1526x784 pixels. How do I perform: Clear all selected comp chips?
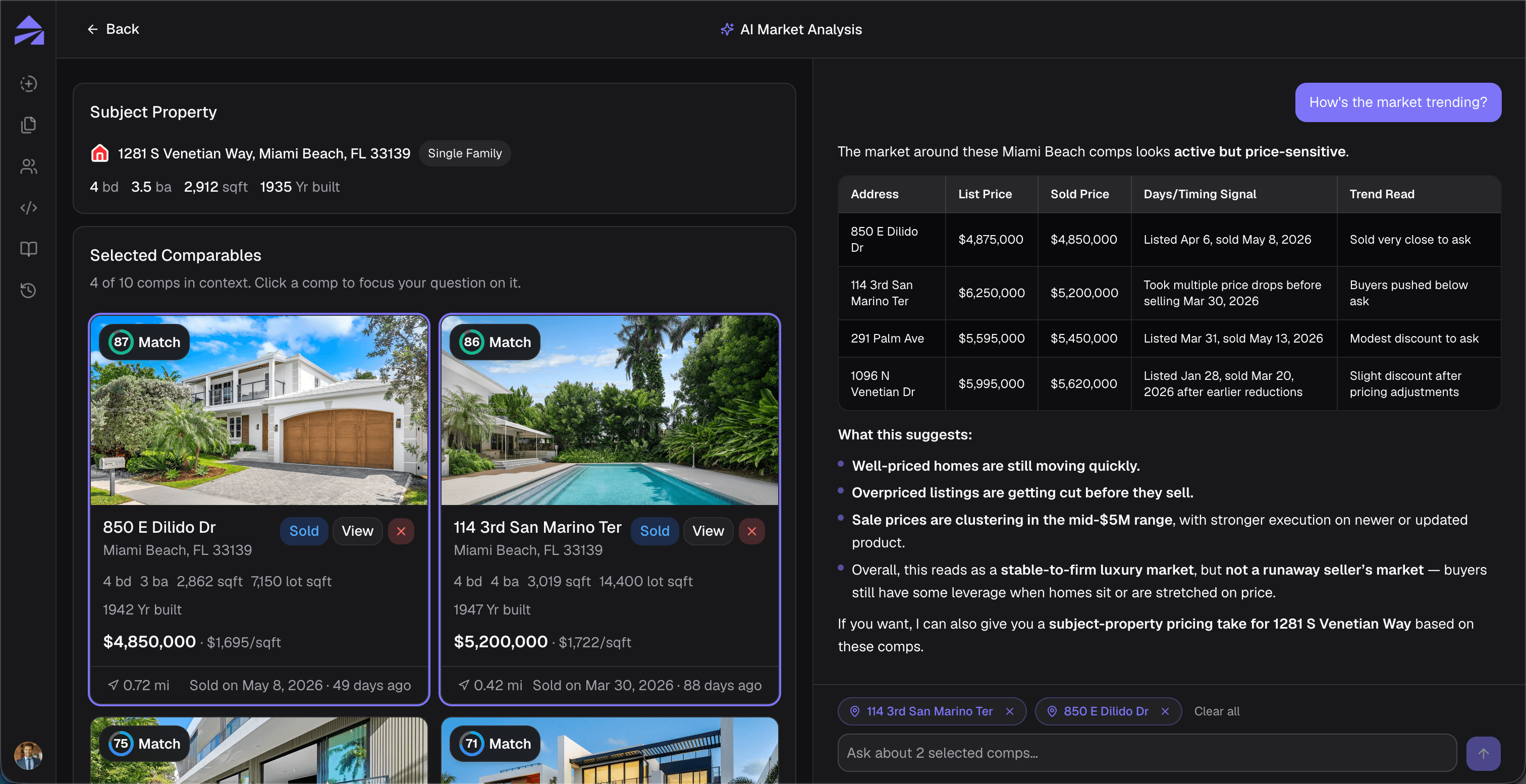tap(1217, 711)
